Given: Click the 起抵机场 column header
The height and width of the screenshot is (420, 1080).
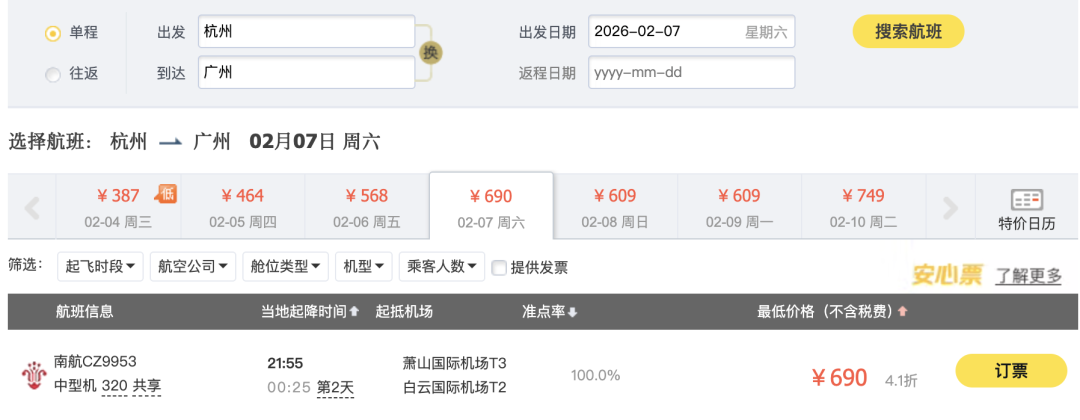Looking at the screenshot, I should [x=404, y=312].
